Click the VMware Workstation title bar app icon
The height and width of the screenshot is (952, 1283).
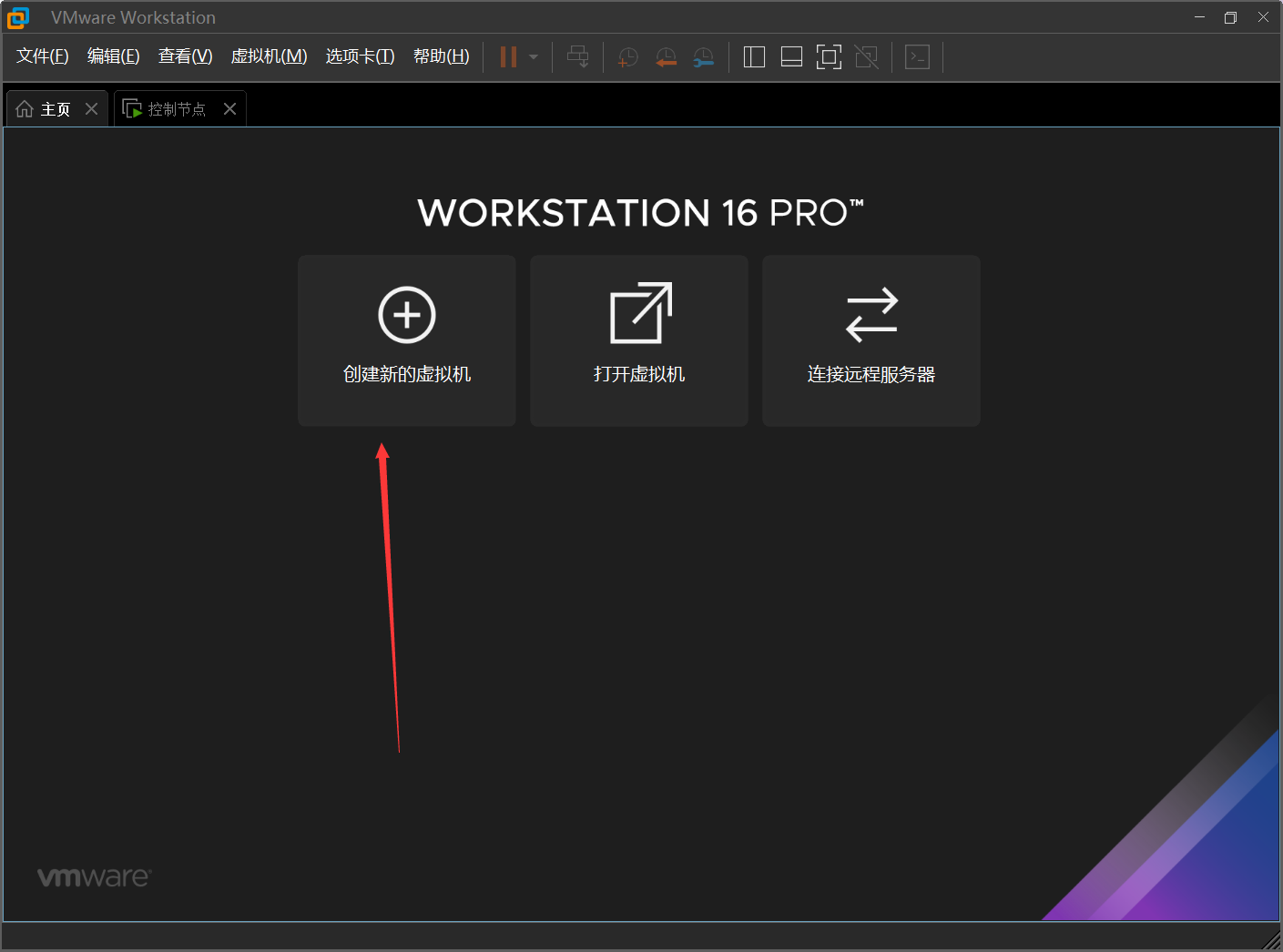click(x=18, y=17)
